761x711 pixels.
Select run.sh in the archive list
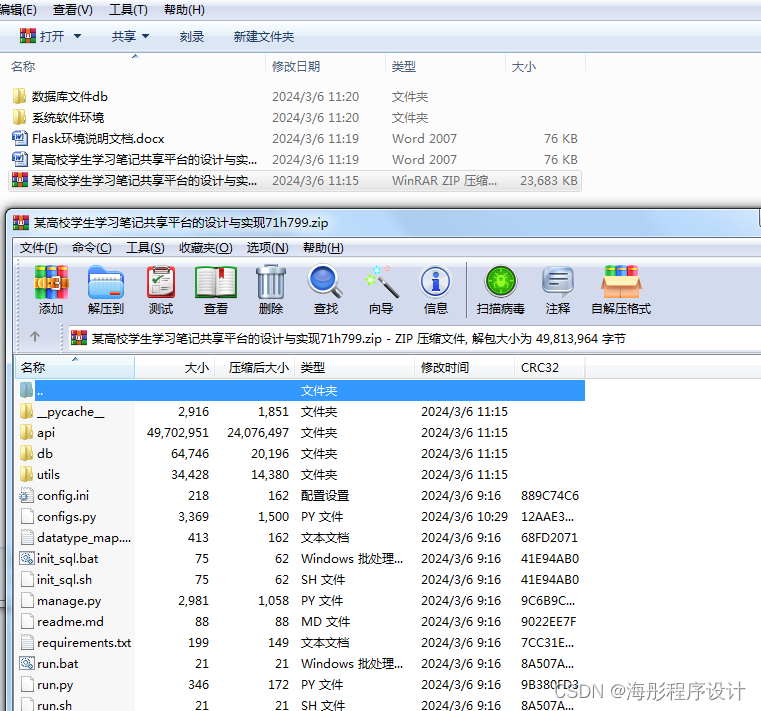pos(300,705)
